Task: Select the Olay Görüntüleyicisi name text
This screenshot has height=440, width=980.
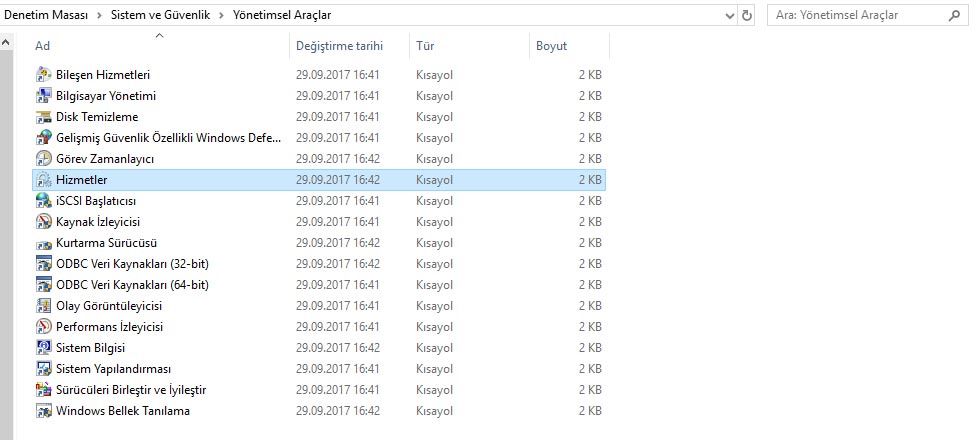Action: [x=109, y=306]
